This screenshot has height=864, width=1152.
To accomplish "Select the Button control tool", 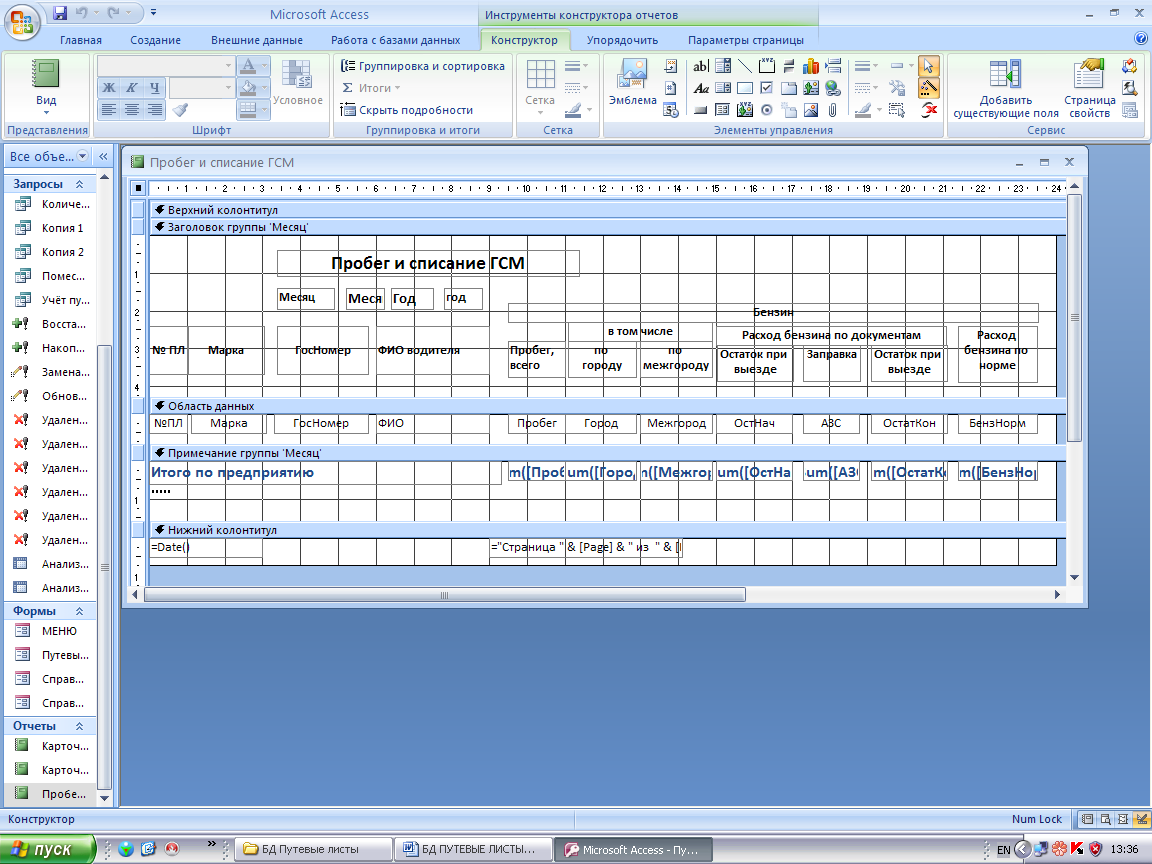I will (x=701, y=110).
